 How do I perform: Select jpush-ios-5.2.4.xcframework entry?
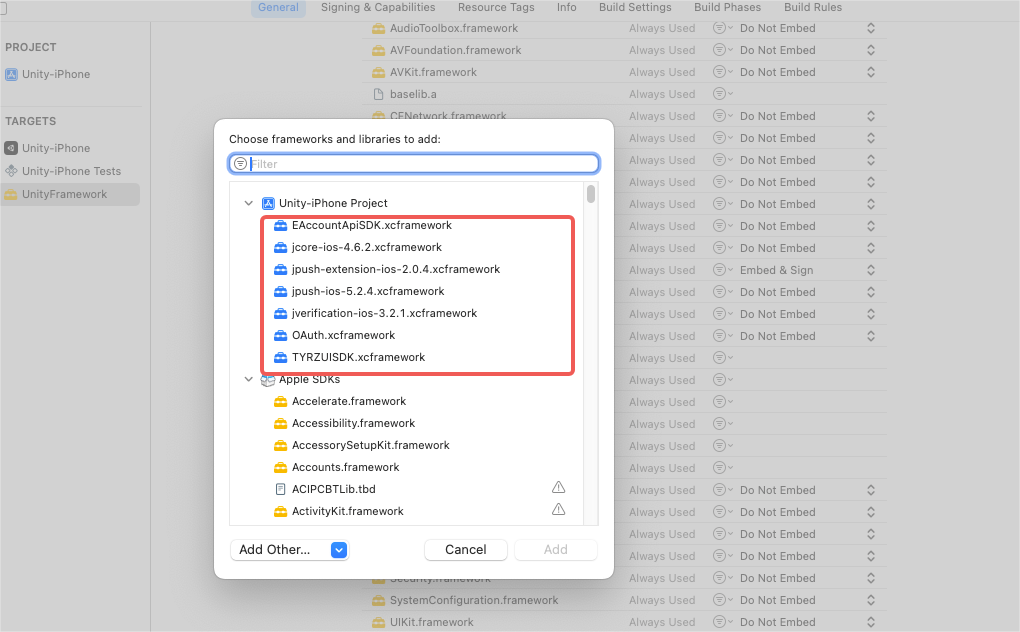pos(368,291)
